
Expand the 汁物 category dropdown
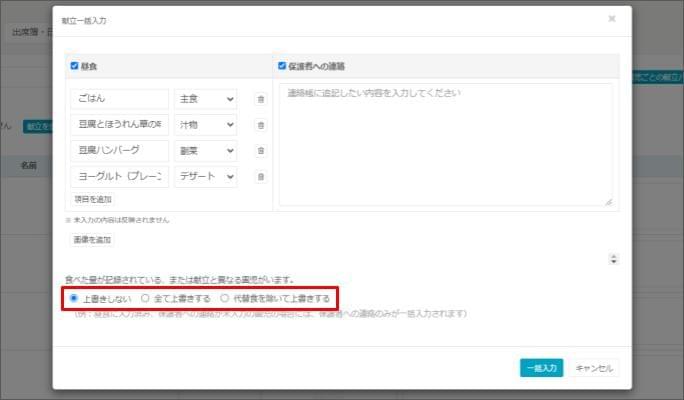205,125
